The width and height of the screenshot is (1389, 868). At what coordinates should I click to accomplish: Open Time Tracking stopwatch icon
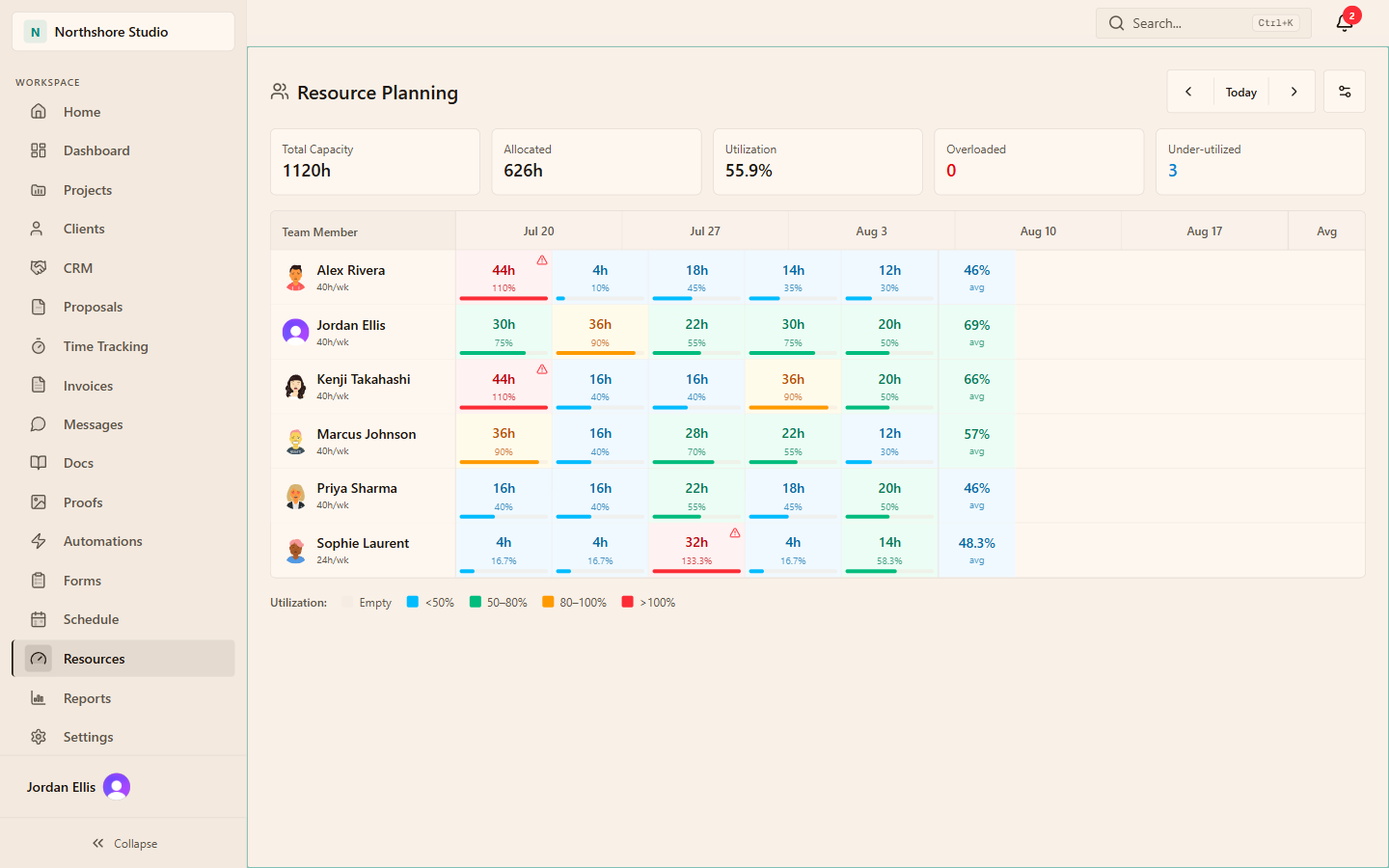coord(39,346)
